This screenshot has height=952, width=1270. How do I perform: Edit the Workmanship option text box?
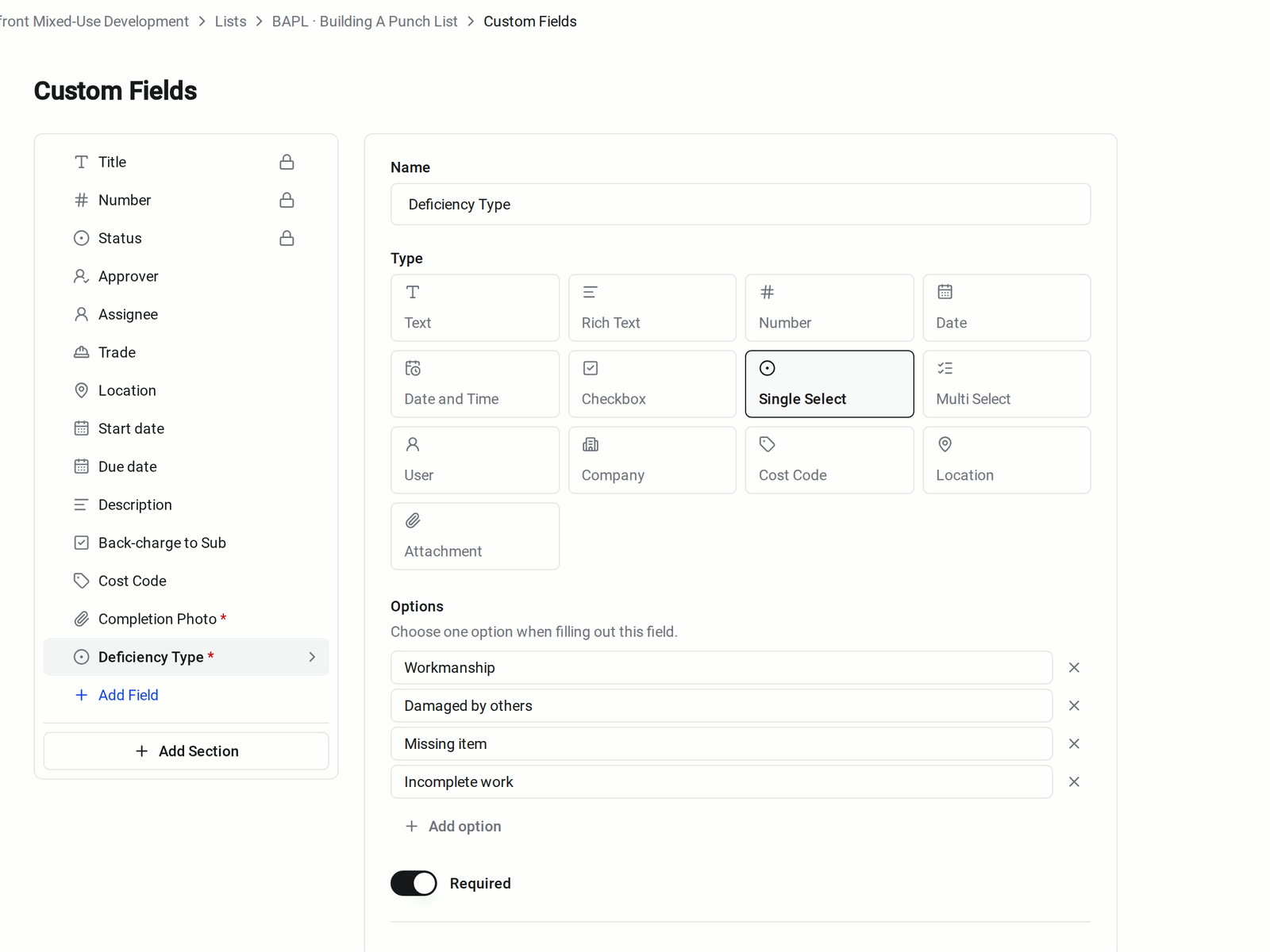tap(722, 668)
